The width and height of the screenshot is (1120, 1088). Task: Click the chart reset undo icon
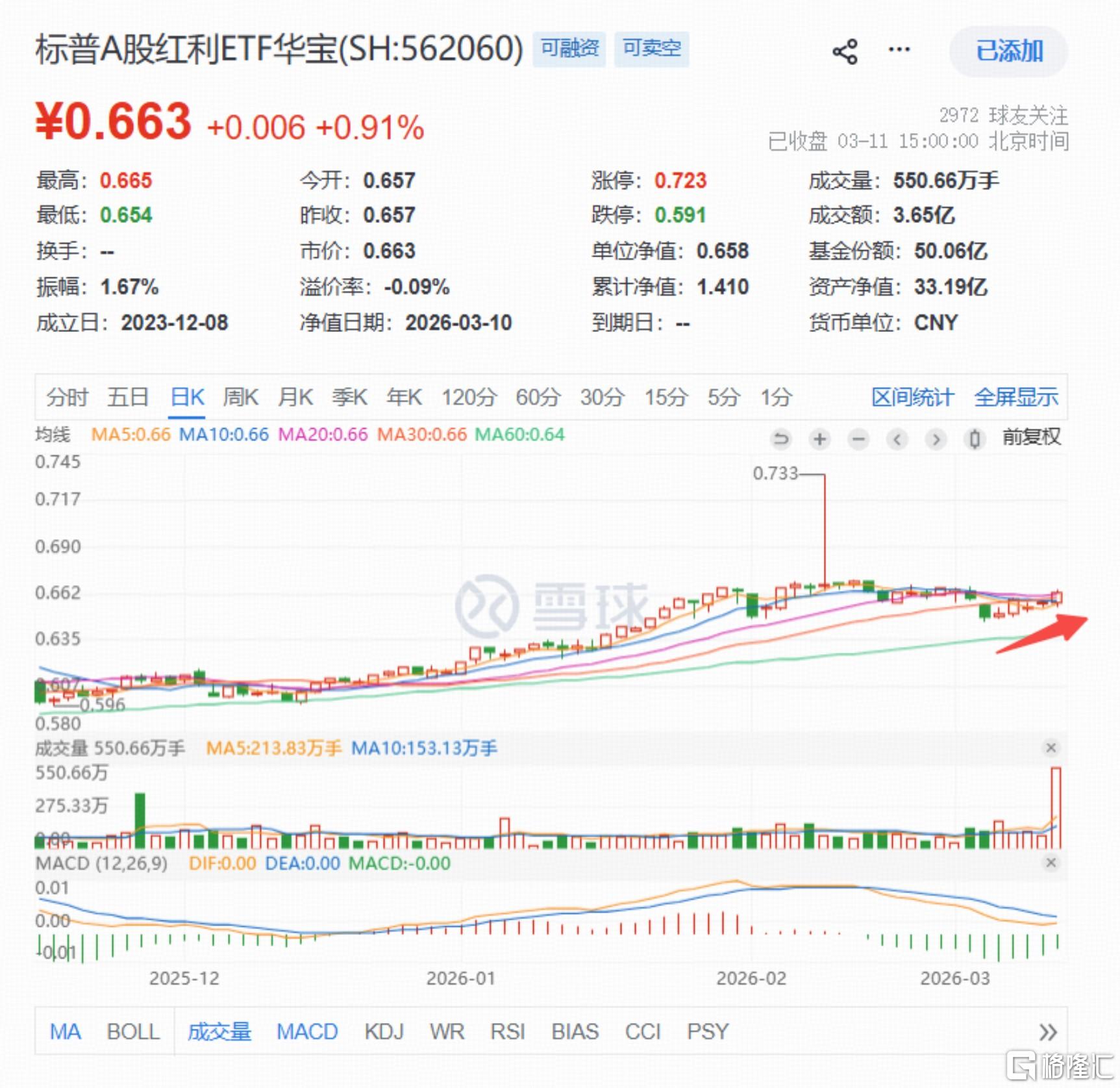click(781, 440)
